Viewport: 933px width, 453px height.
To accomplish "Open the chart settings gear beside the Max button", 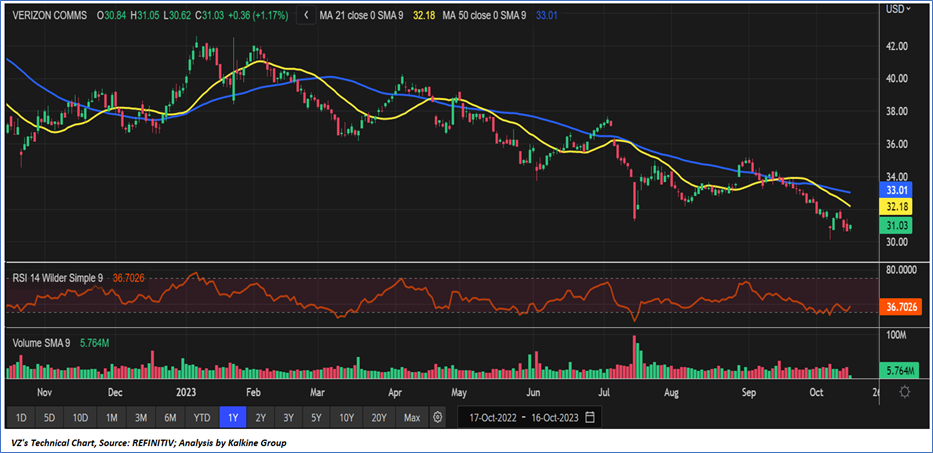I will [x=437, y=417].
